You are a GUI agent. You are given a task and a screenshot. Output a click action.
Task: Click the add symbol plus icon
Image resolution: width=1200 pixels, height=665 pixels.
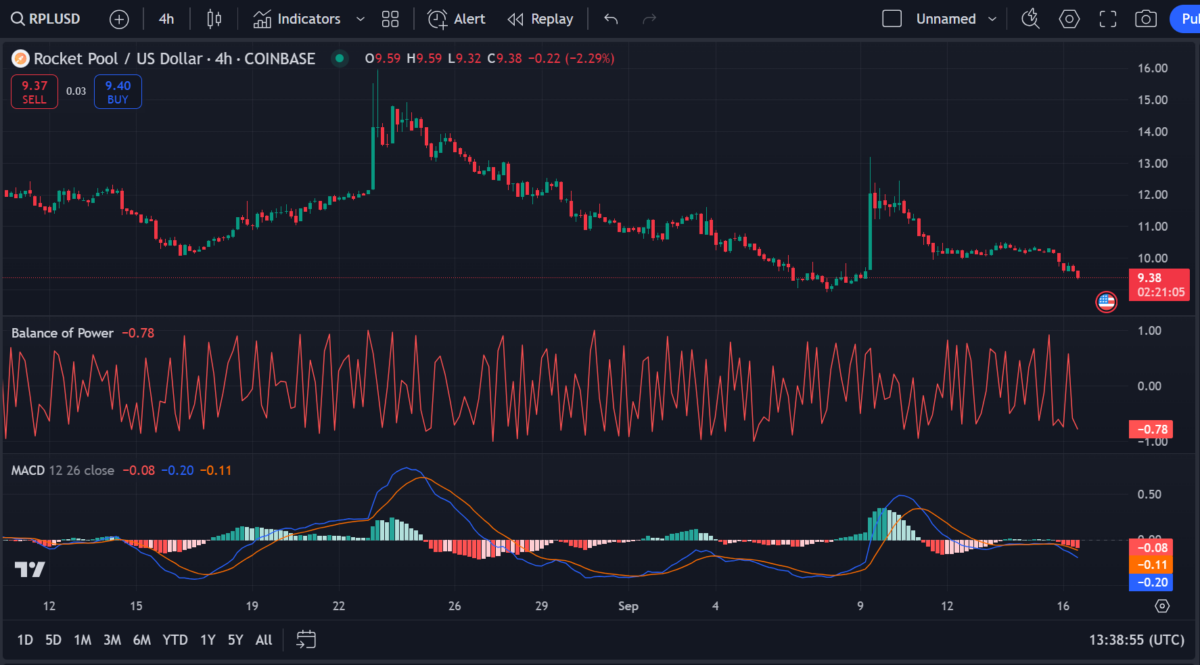(119, 19)
